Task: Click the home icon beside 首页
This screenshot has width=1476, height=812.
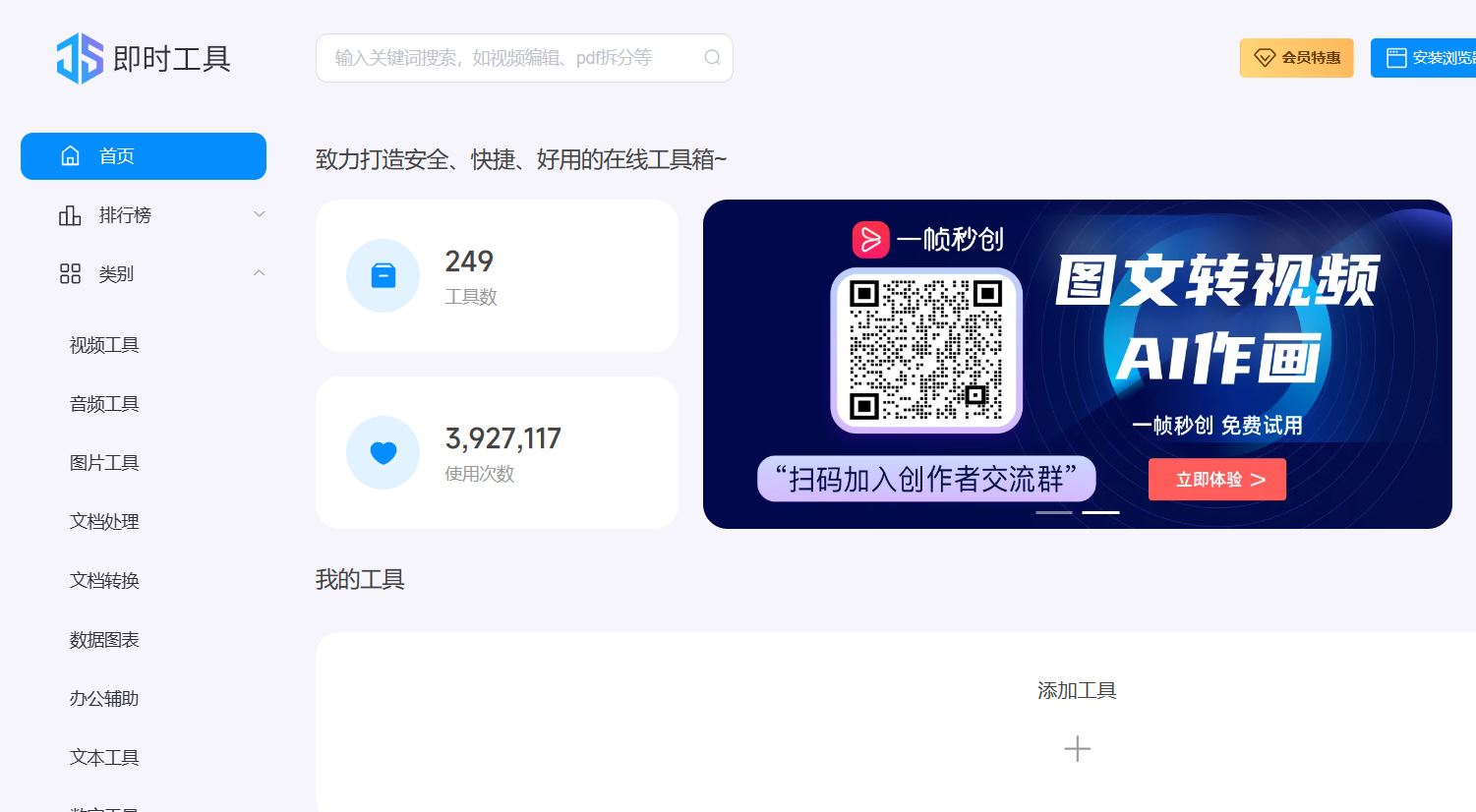Action: click(70, 155)
